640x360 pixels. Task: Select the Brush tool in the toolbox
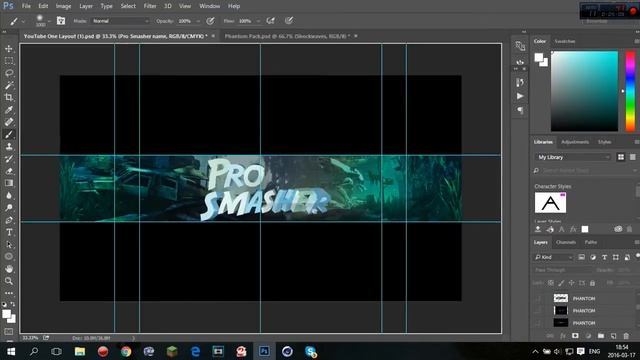[x=9, y=134]
